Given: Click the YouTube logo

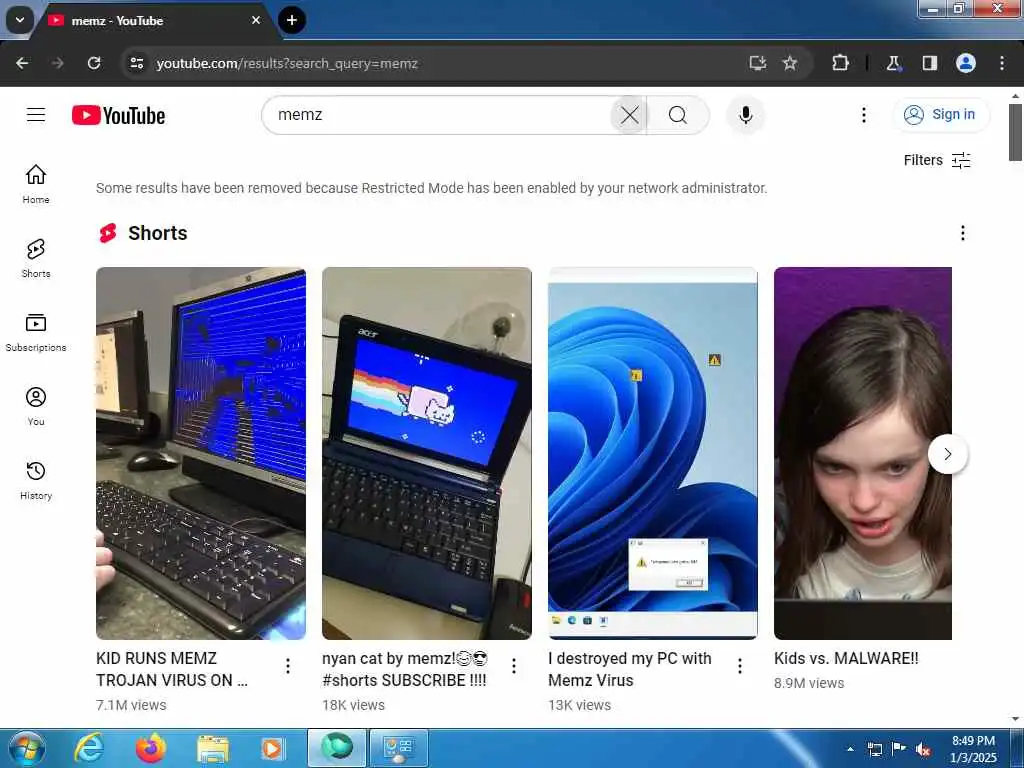Looking at the screenshot, I should point(118,116).
